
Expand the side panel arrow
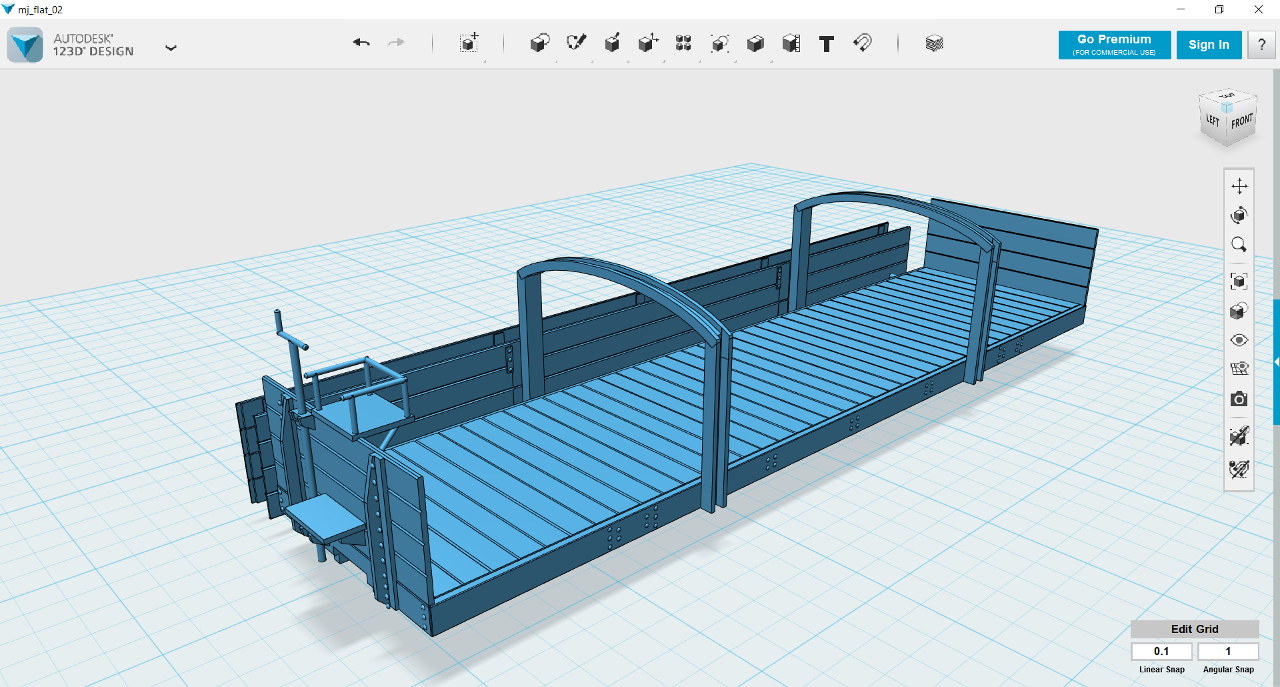(x=1276, y=362)
